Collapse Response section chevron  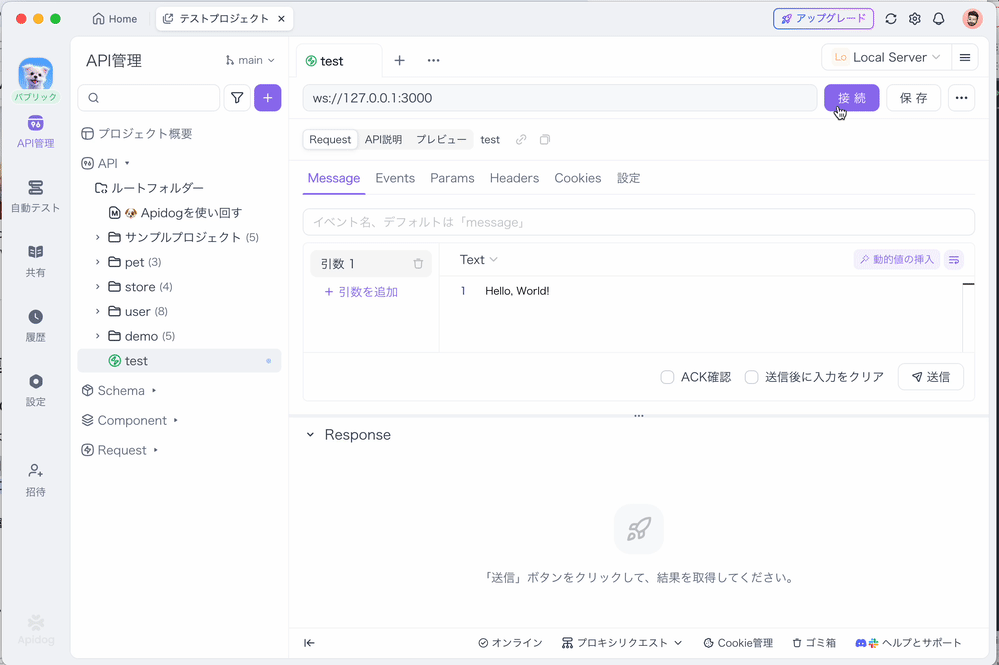(x=310, y=434)
